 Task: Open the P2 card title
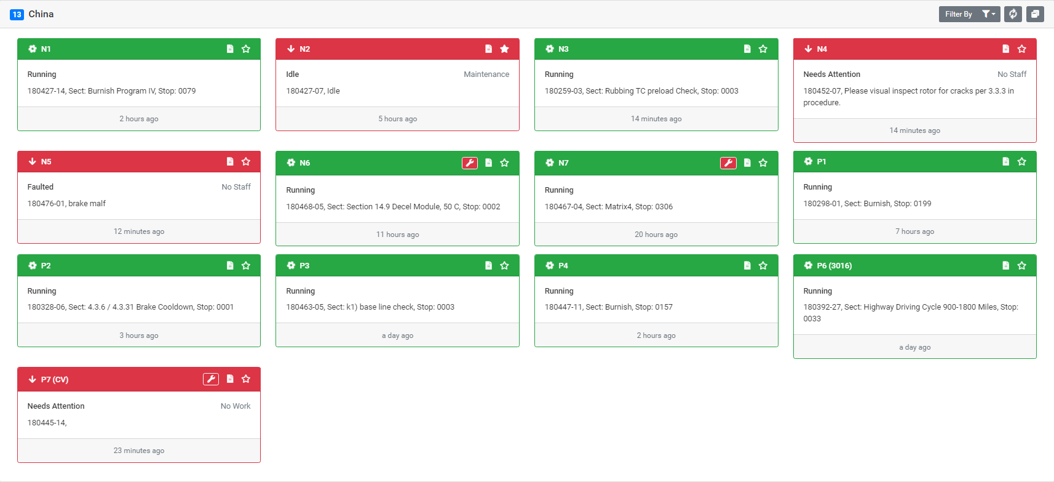[x=46, y=266]
